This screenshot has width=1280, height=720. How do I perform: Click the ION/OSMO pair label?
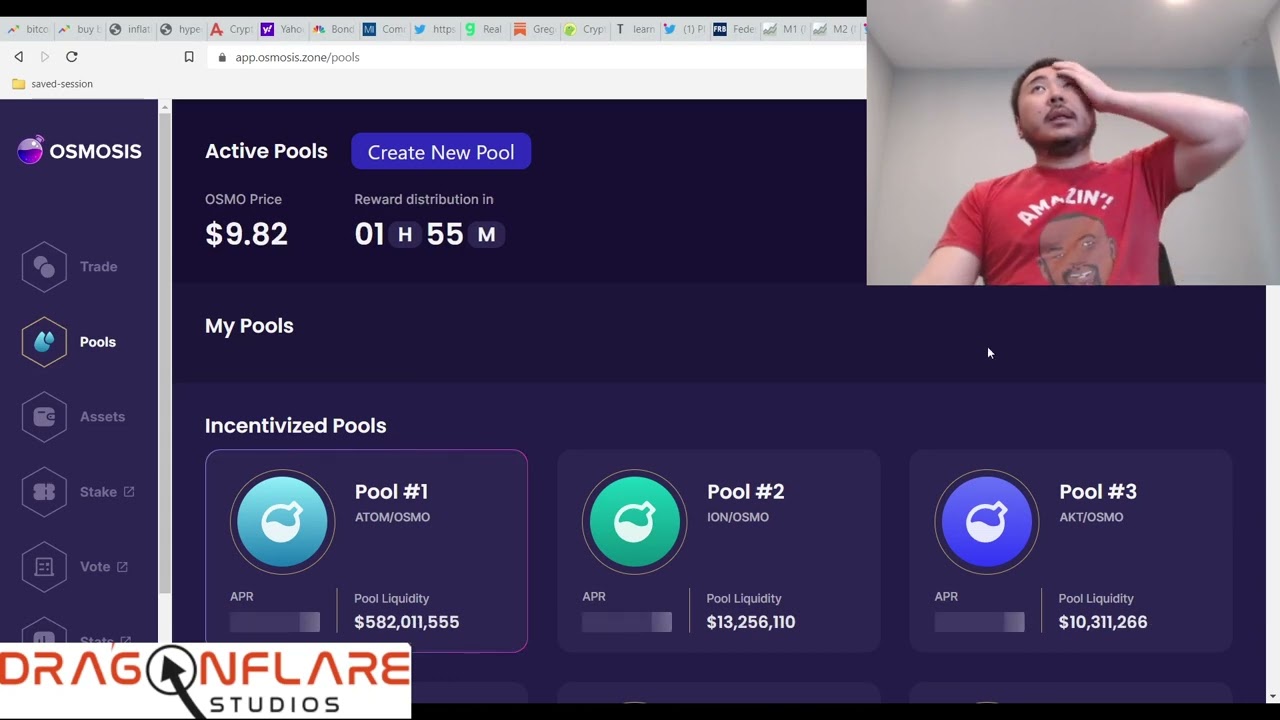[737, 517]
